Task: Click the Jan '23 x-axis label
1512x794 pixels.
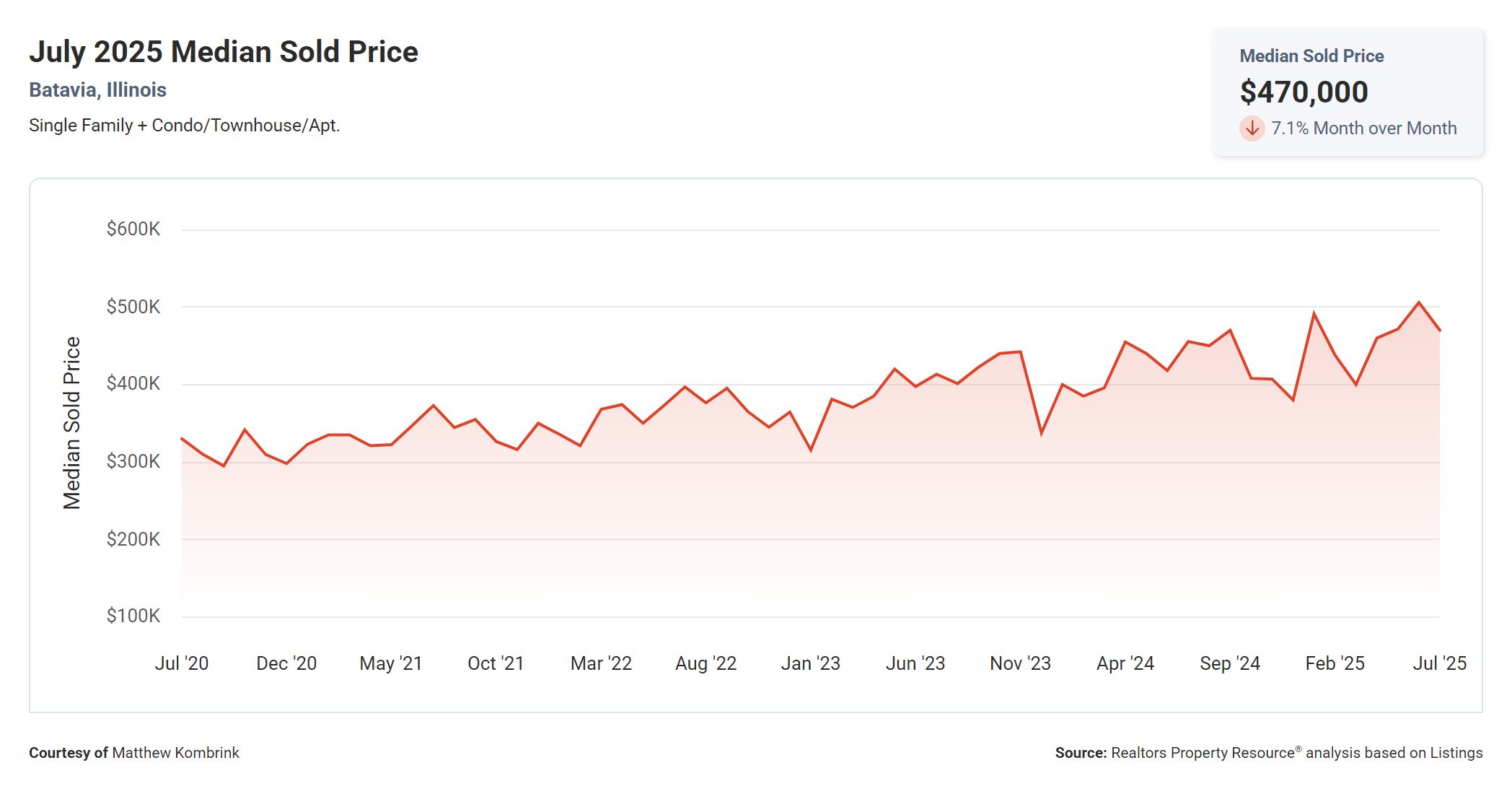Action: click(x=810, y=663)
